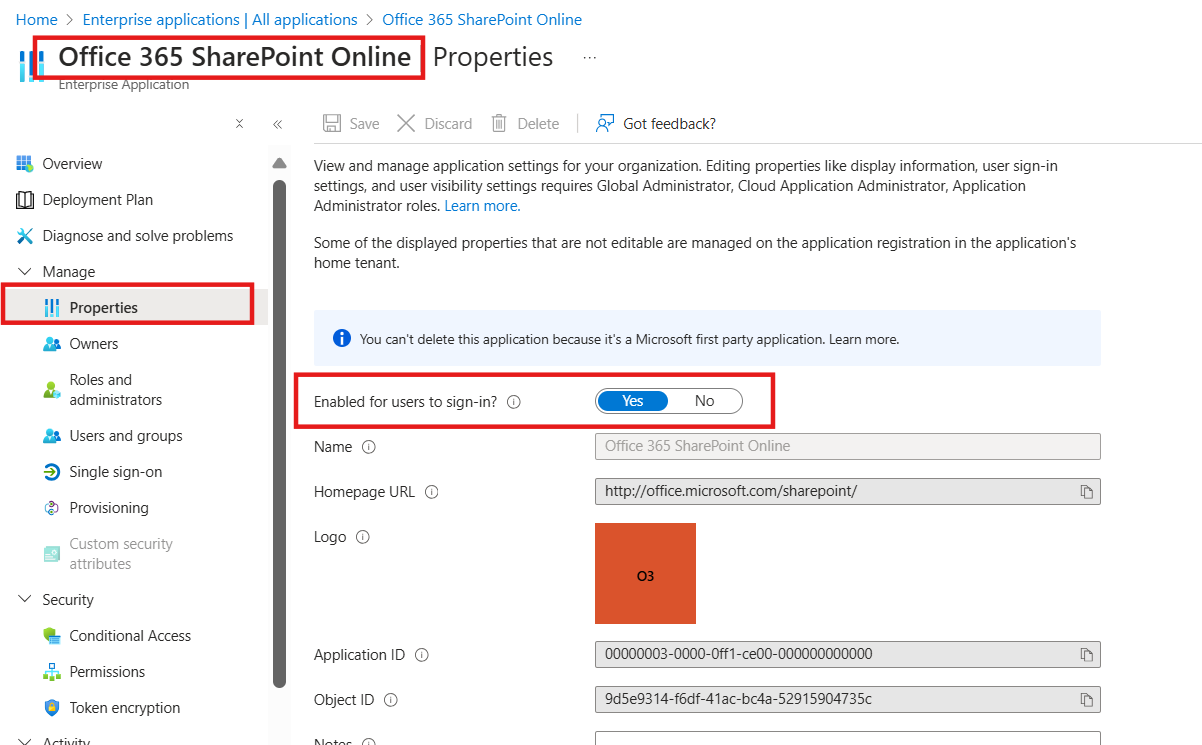
Task: Set Enabled for users to sign-in to Yes
Action: tap(633, 401)
